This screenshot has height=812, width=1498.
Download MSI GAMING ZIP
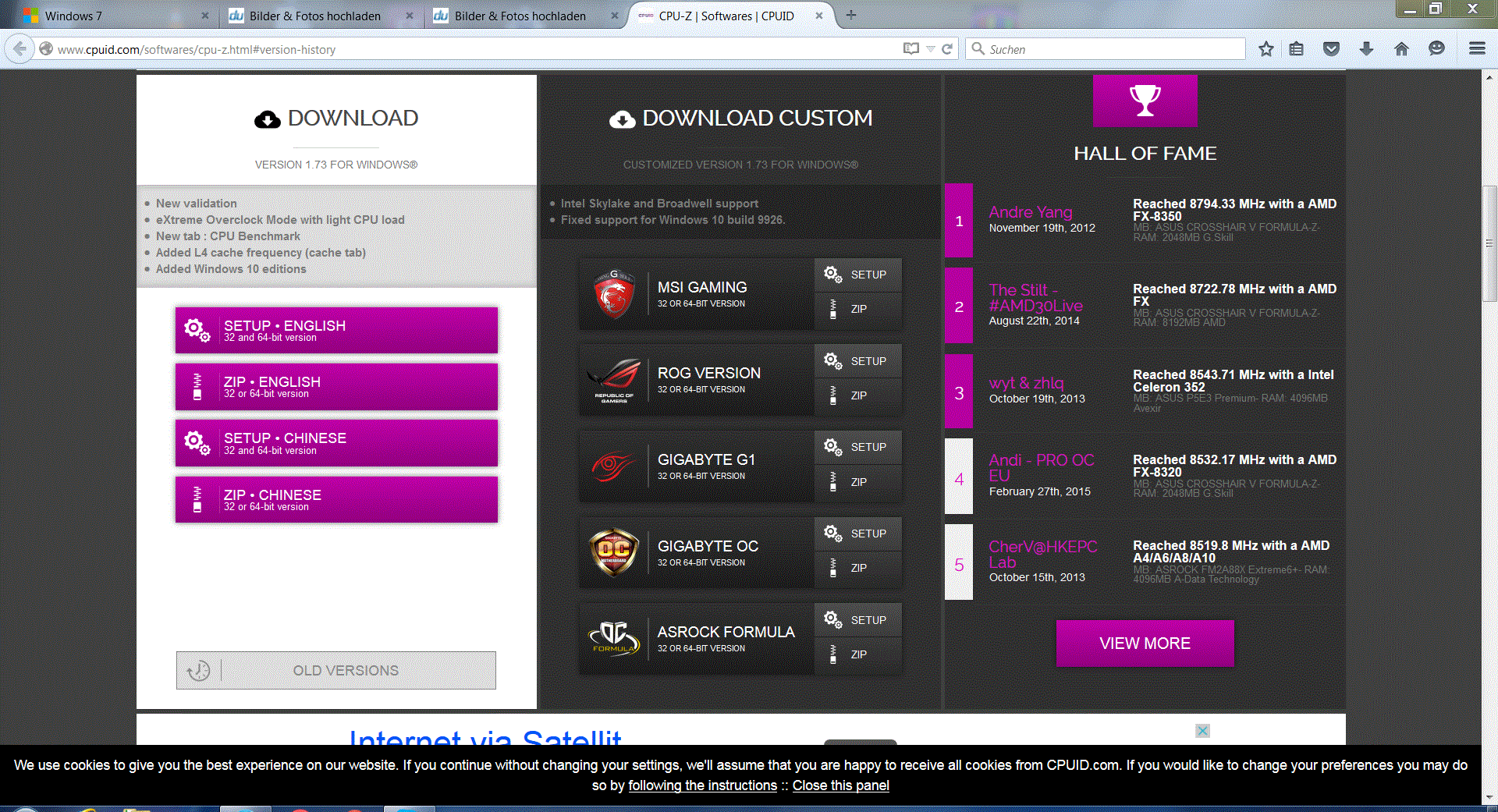(858, 310)
